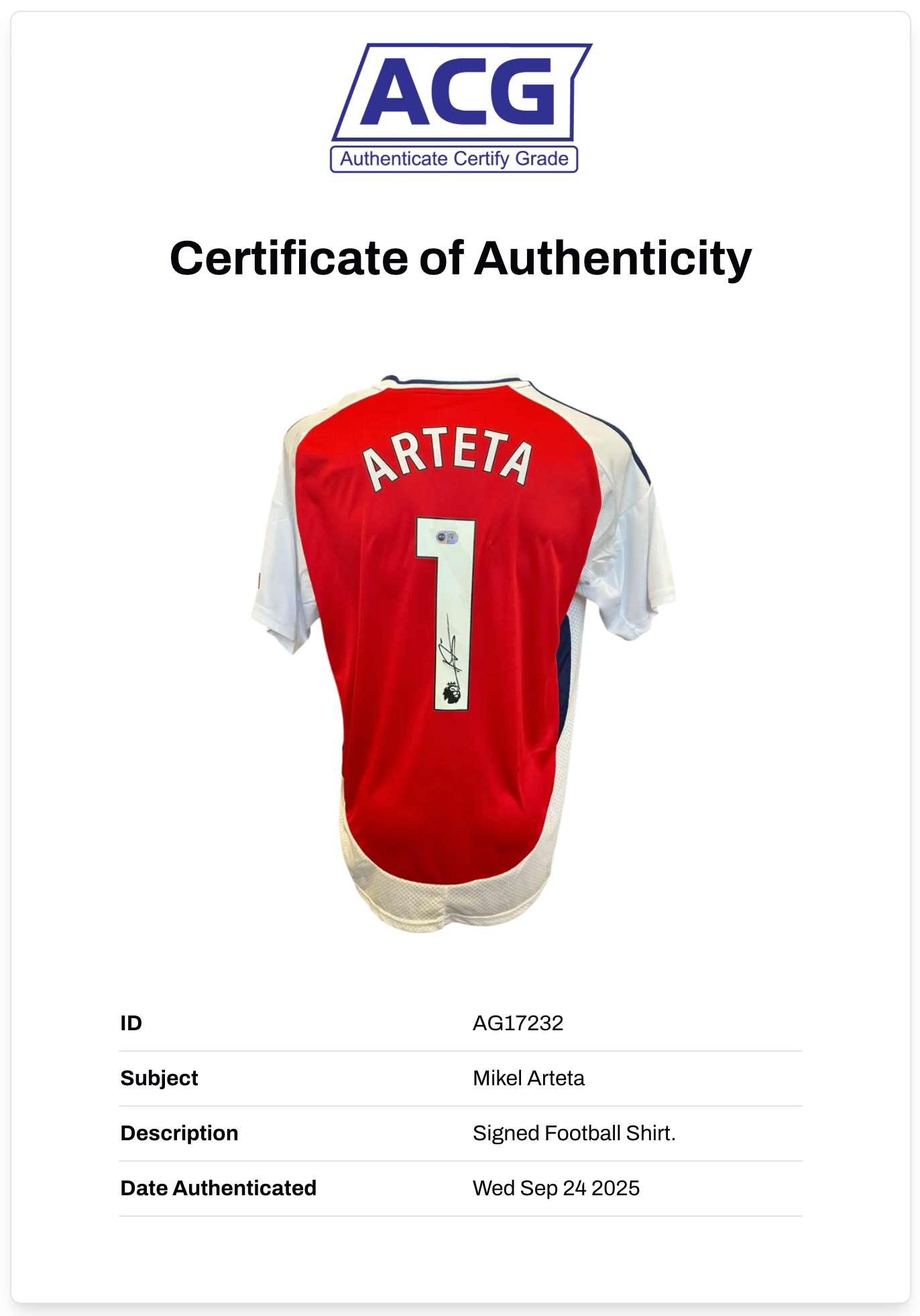Click the ID field label
Viewport: 920px width, 1316px height.
coord(131,1023)
